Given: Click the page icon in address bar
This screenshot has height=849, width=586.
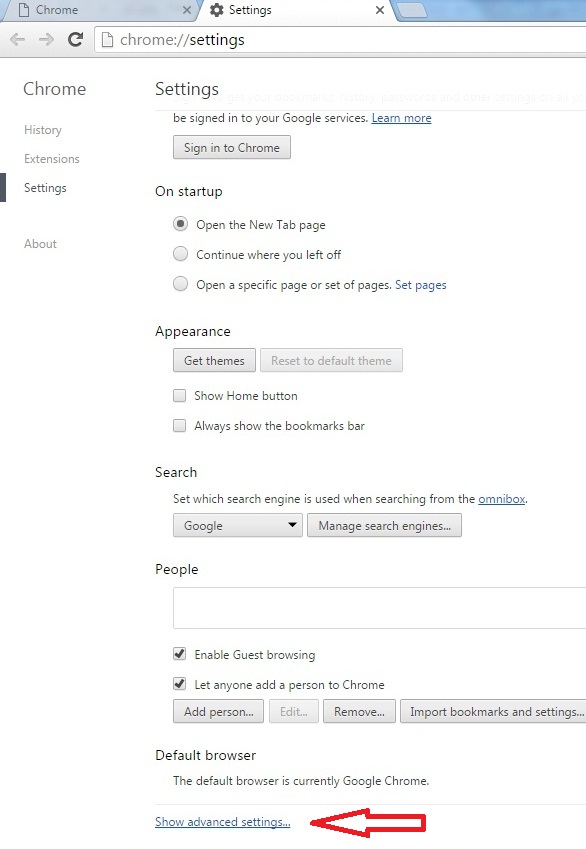Looking at the screenshot, I should (108, 40).
